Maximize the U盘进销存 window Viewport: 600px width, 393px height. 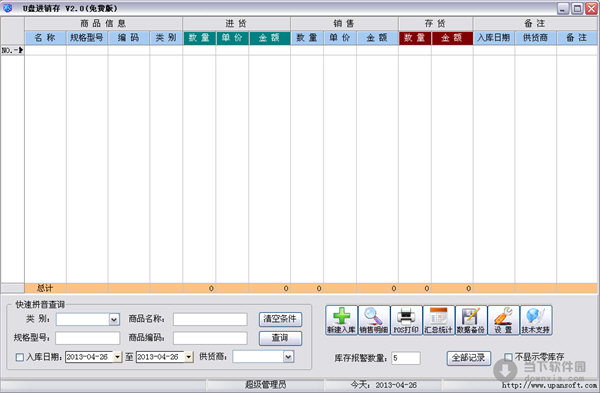tap(577, 8)
